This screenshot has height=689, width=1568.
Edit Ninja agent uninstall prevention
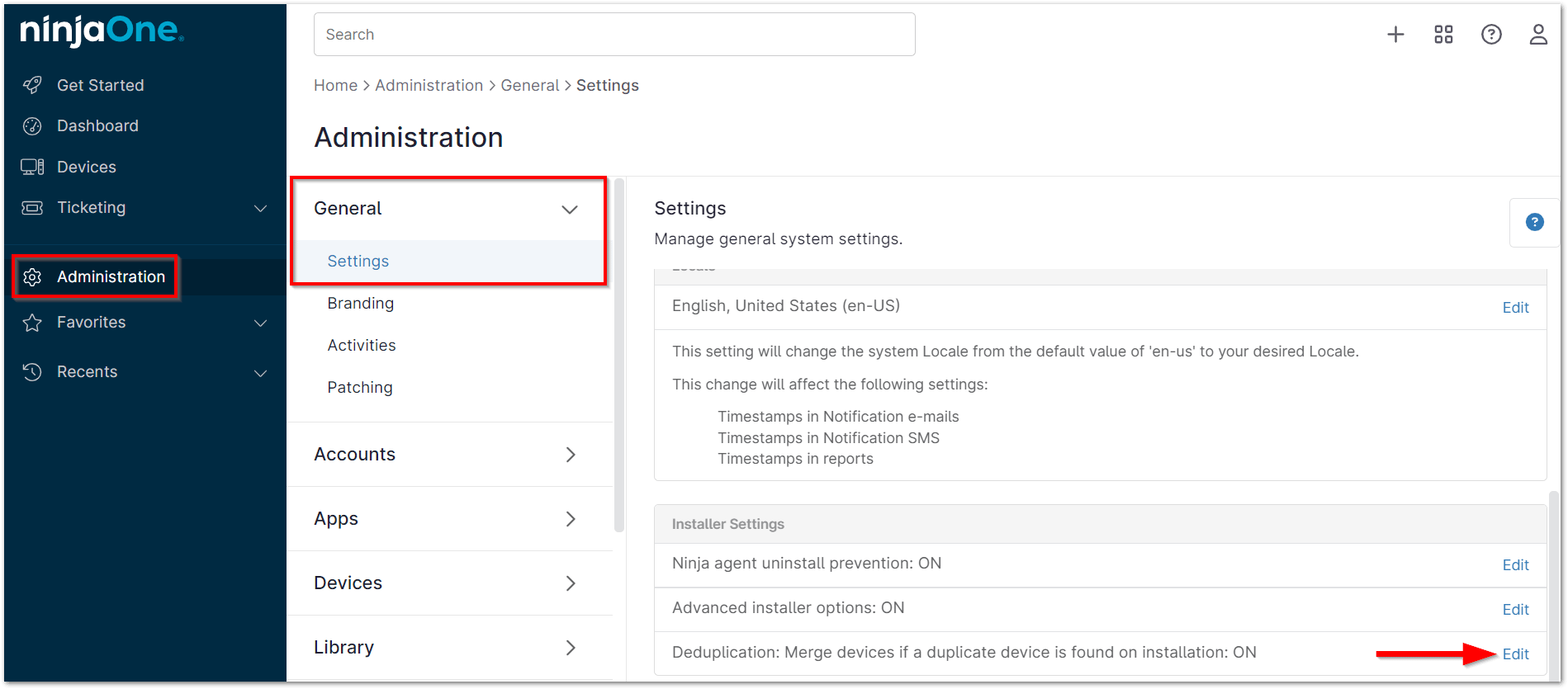[1515, 564]
